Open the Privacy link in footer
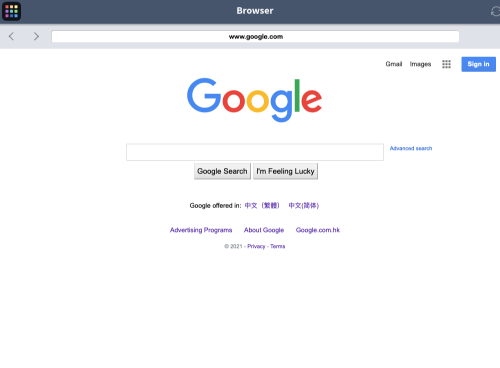 tap(256, 246)
